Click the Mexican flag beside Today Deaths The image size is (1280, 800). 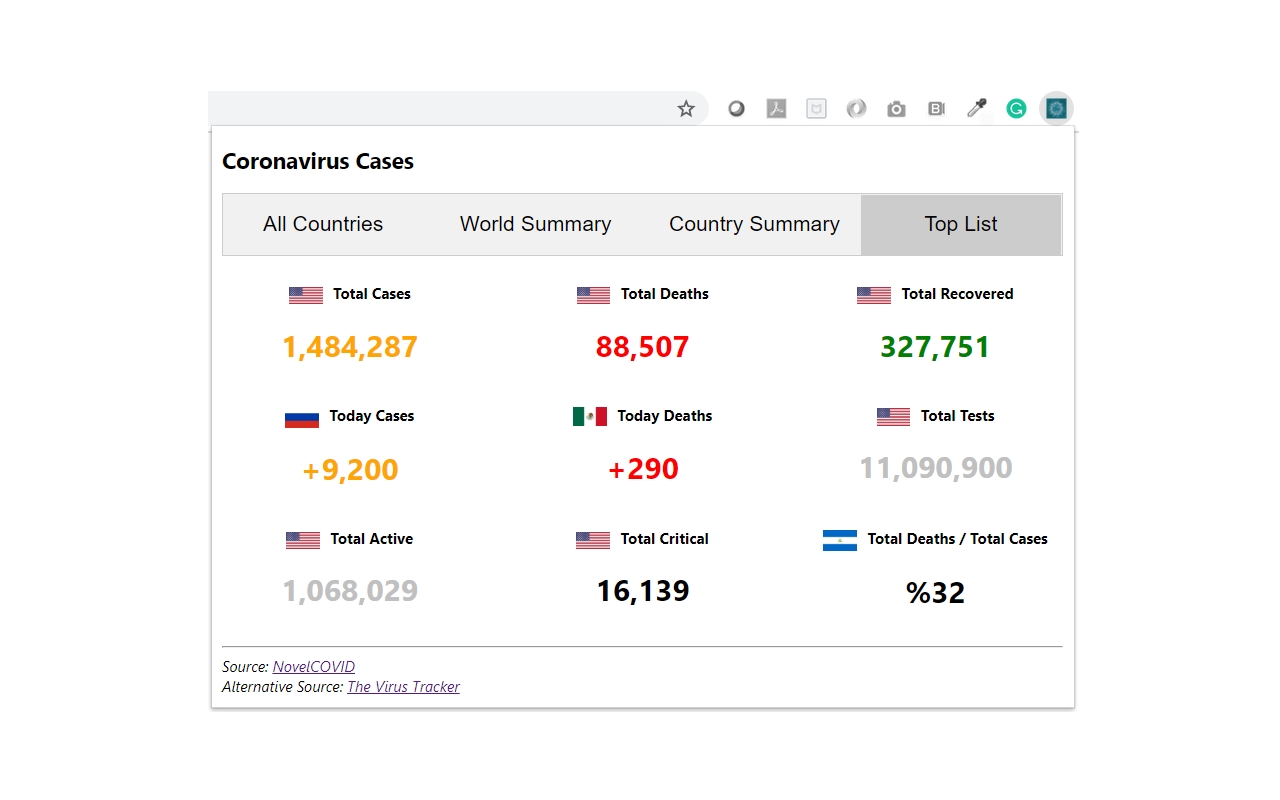coord(590,417)
